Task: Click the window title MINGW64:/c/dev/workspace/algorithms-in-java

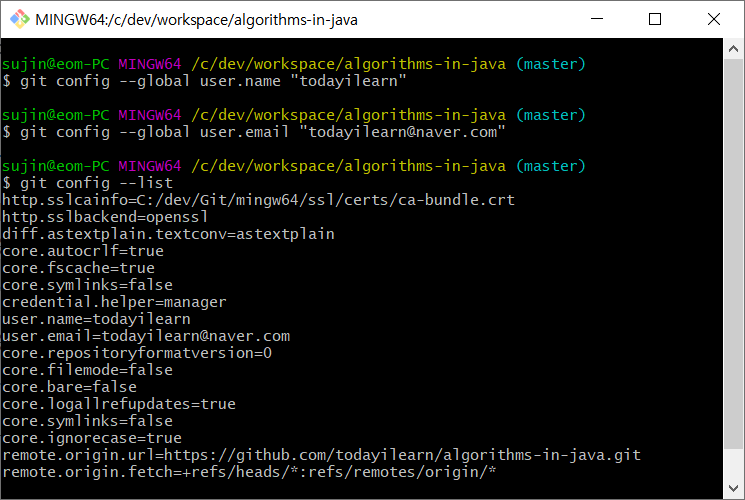Action: [x=196, y=20]
